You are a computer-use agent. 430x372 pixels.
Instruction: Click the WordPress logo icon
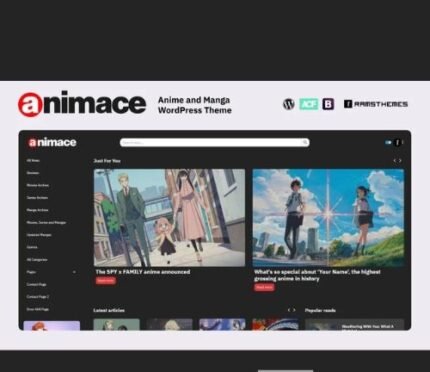point(289,104)
